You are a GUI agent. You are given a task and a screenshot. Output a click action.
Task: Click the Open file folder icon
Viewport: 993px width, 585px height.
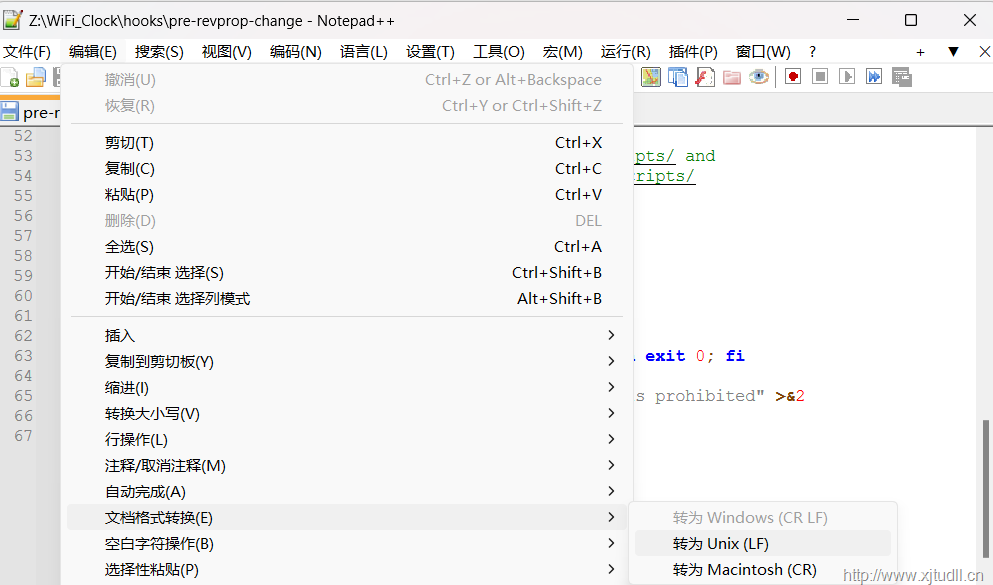tap(36, 77)
